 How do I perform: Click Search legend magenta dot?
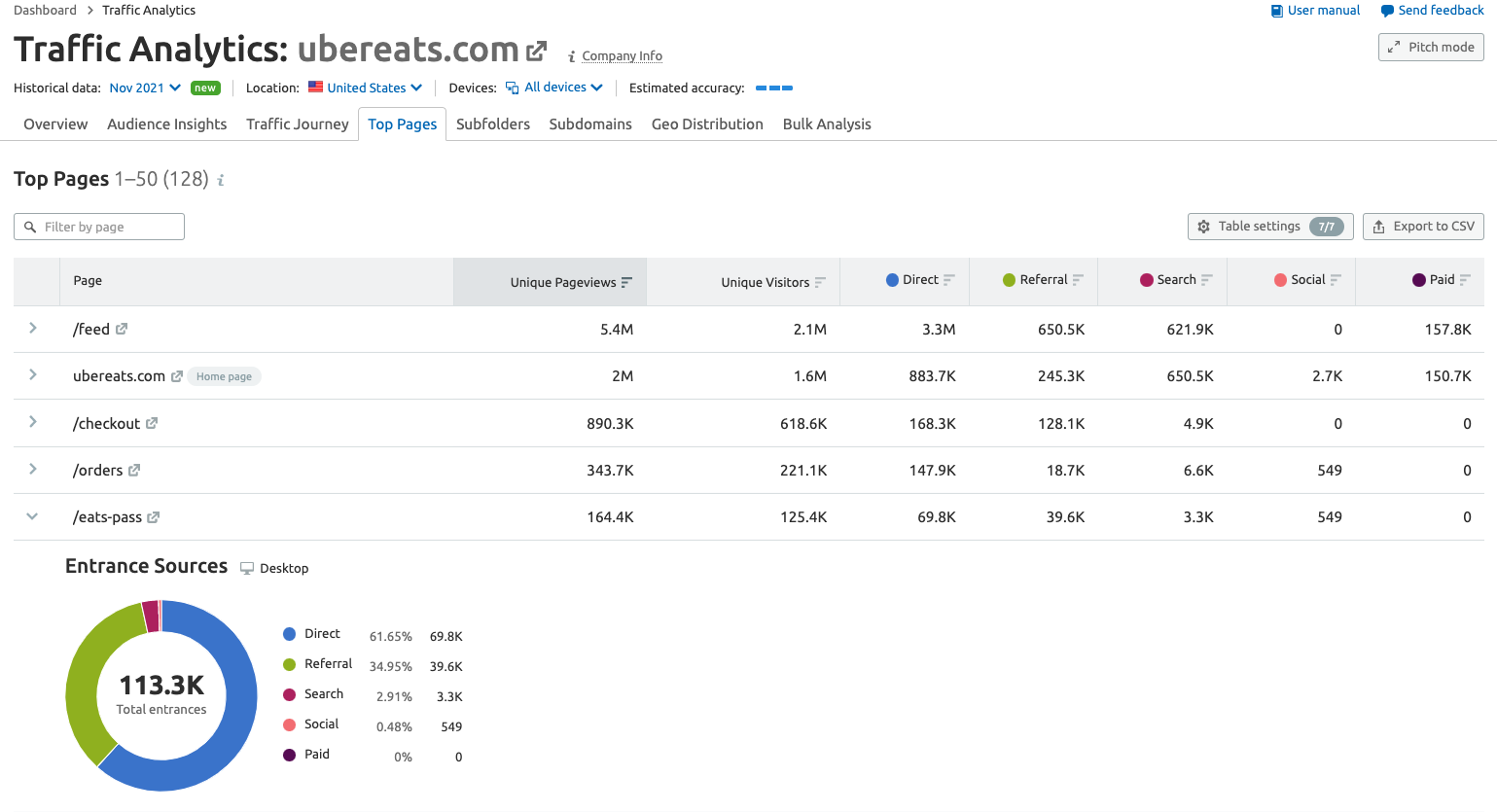[x=289, y=694]
